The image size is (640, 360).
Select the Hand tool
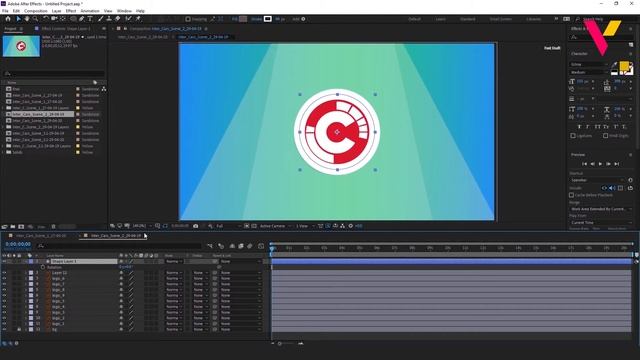pos(27,19)
